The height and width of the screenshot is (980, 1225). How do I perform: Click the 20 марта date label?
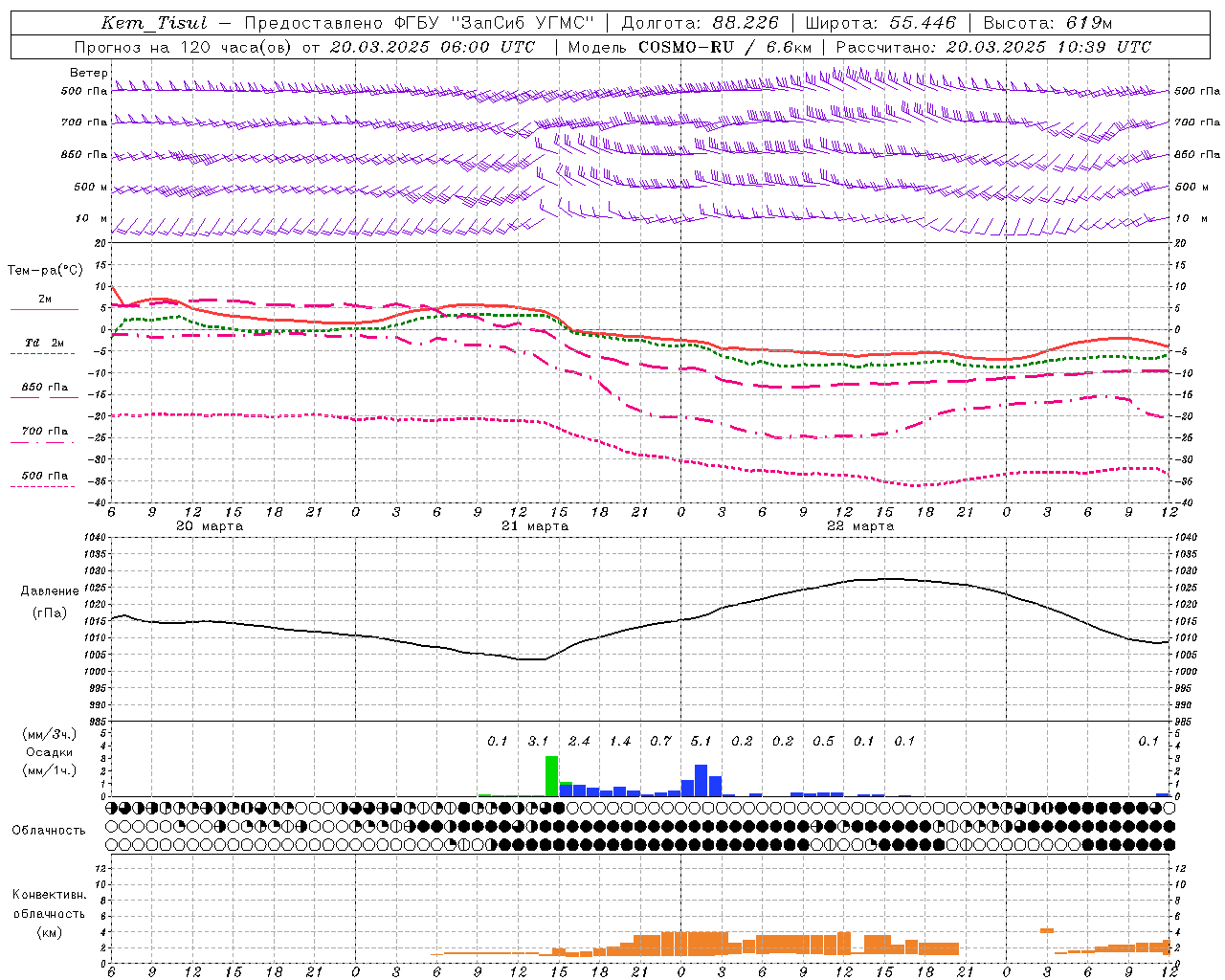tap(210, 526)
